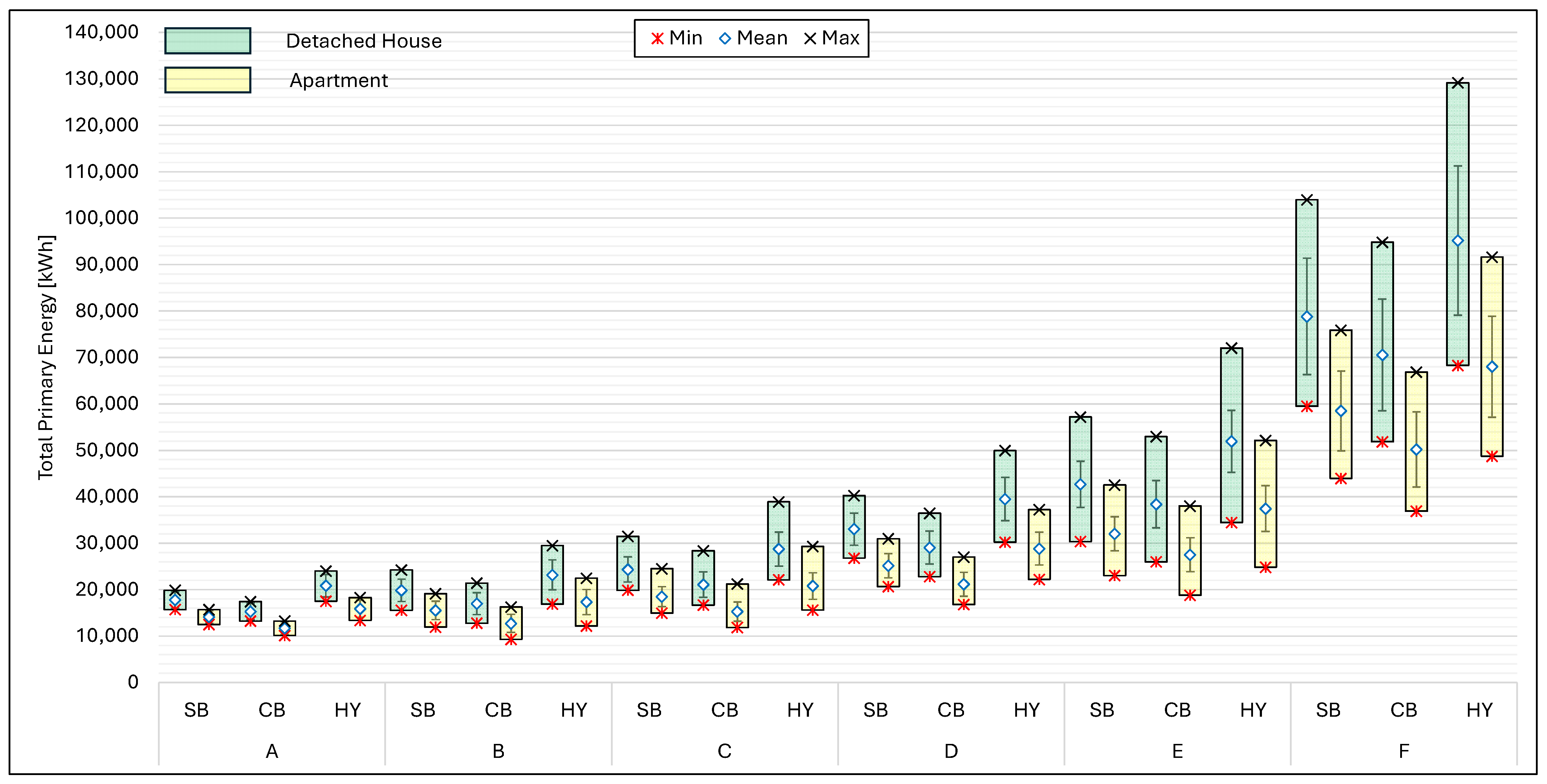Screen dimensions: 1547x784
Task: Click the 10,000 y-axis tick label
Action: (x=107, y=635)
